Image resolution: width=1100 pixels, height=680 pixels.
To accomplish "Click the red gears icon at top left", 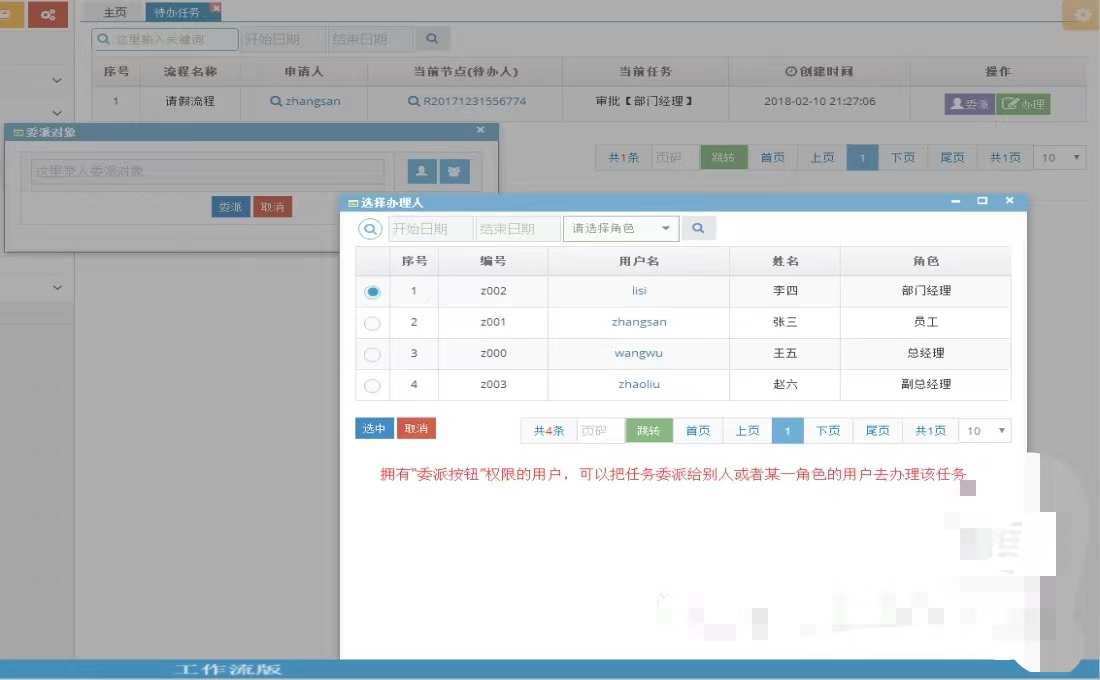I will [48, 14].
